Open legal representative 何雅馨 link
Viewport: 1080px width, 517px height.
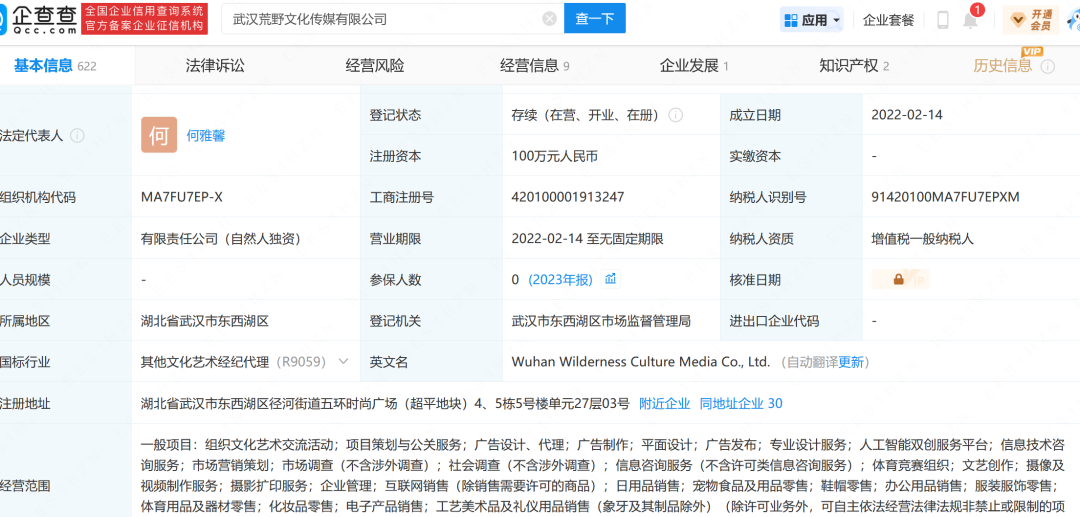[206, 136]
